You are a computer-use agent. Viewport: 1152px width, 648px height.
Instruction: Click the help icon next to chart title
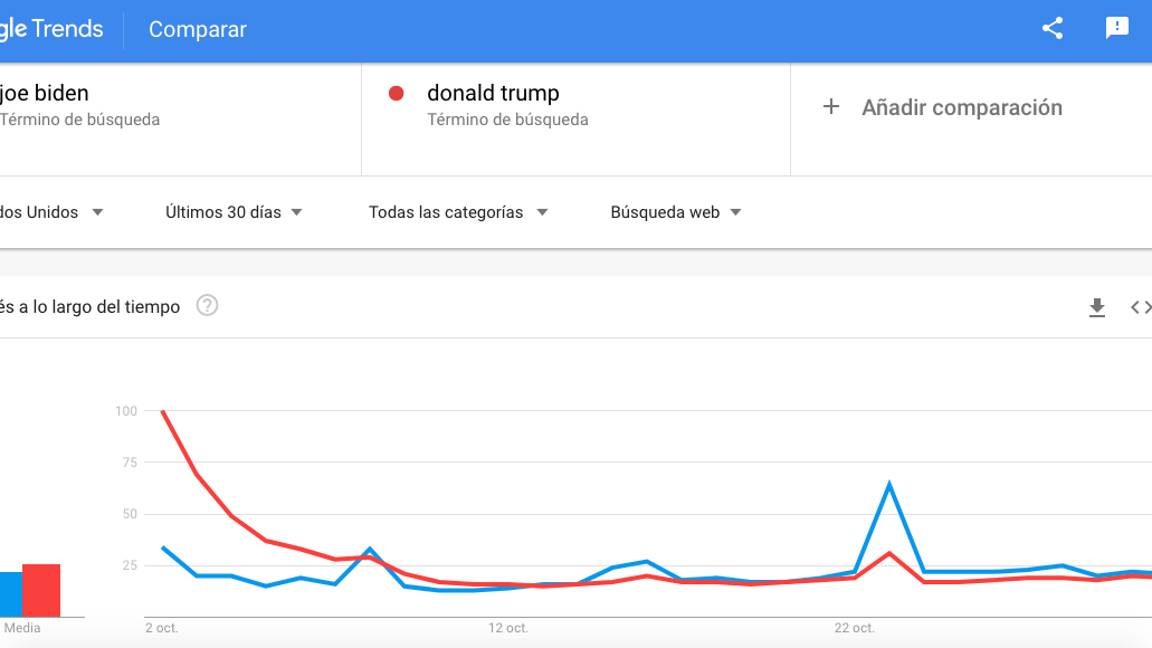click(x=208, y=306)
